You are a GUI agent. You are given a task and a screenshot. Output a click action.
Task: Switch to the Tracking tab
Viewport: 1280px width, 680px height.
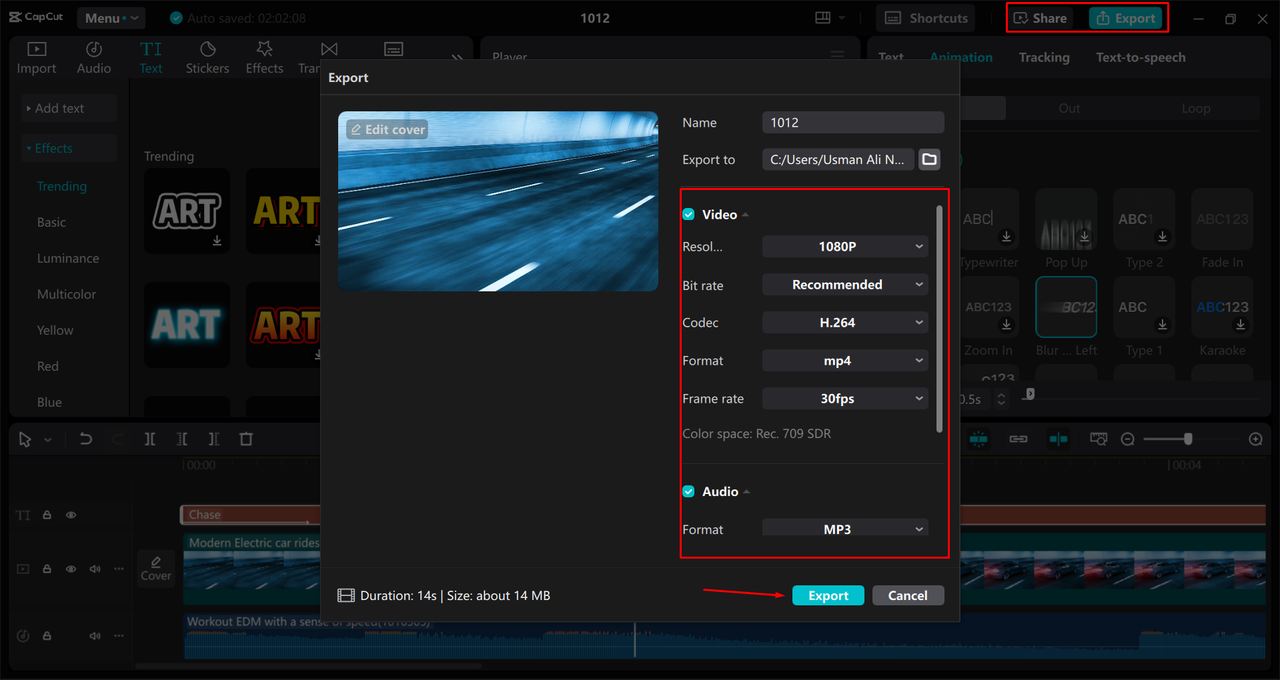1044,57
